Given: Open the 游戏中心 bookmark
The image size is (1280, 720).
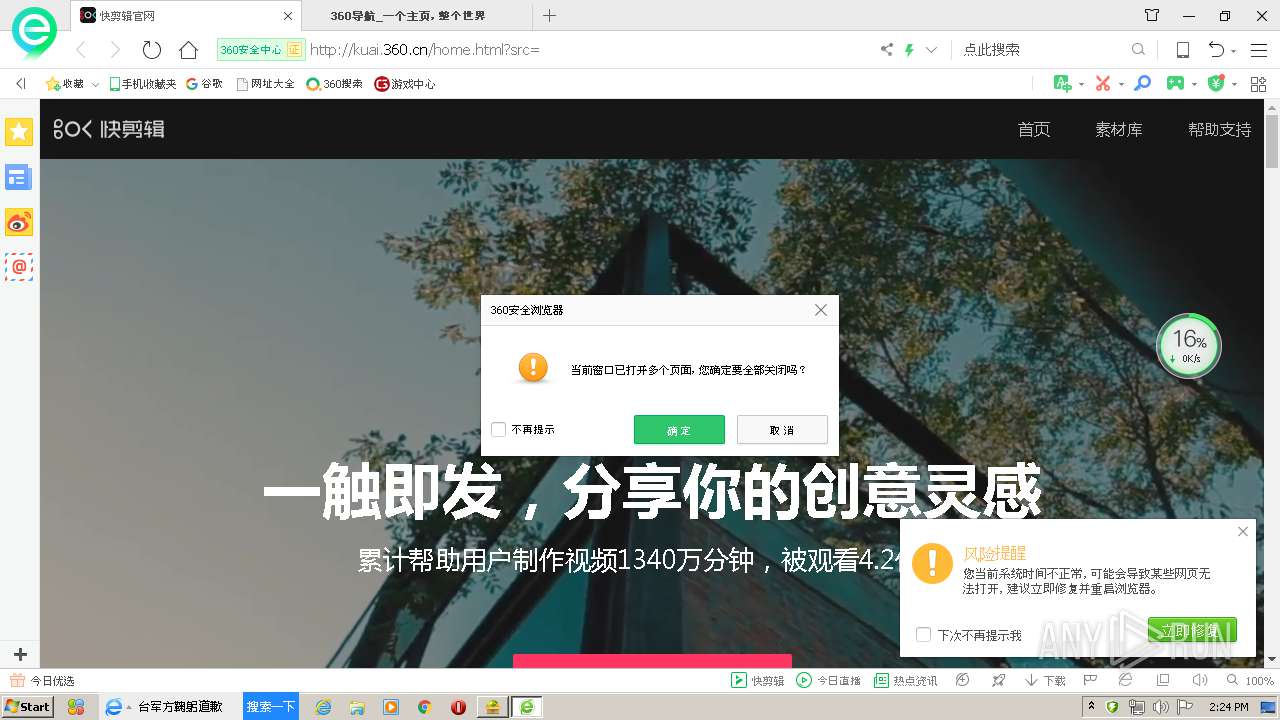Looking at the screenshot, I should tap(404, 84).
